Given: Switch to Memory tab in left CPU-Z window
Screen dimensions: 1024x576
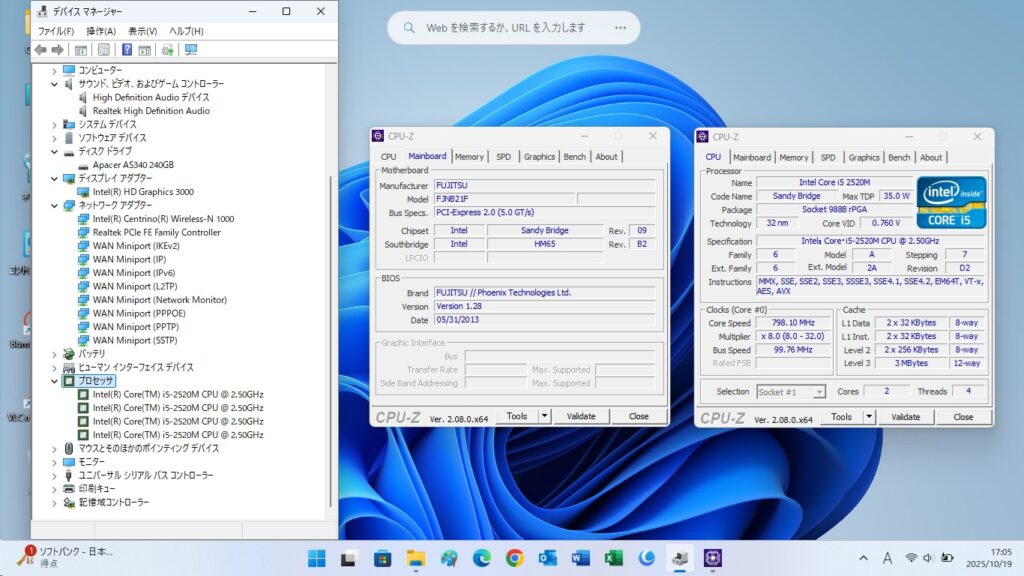Looking at the screenshot, I should pos(469,157).
